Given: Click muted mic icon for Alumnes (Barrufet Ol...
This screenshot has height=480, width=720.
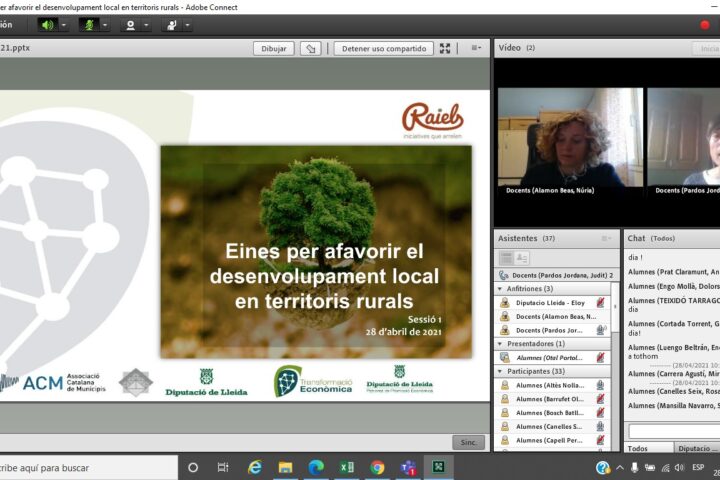Looking at the screenshot, I should [600, 399].
